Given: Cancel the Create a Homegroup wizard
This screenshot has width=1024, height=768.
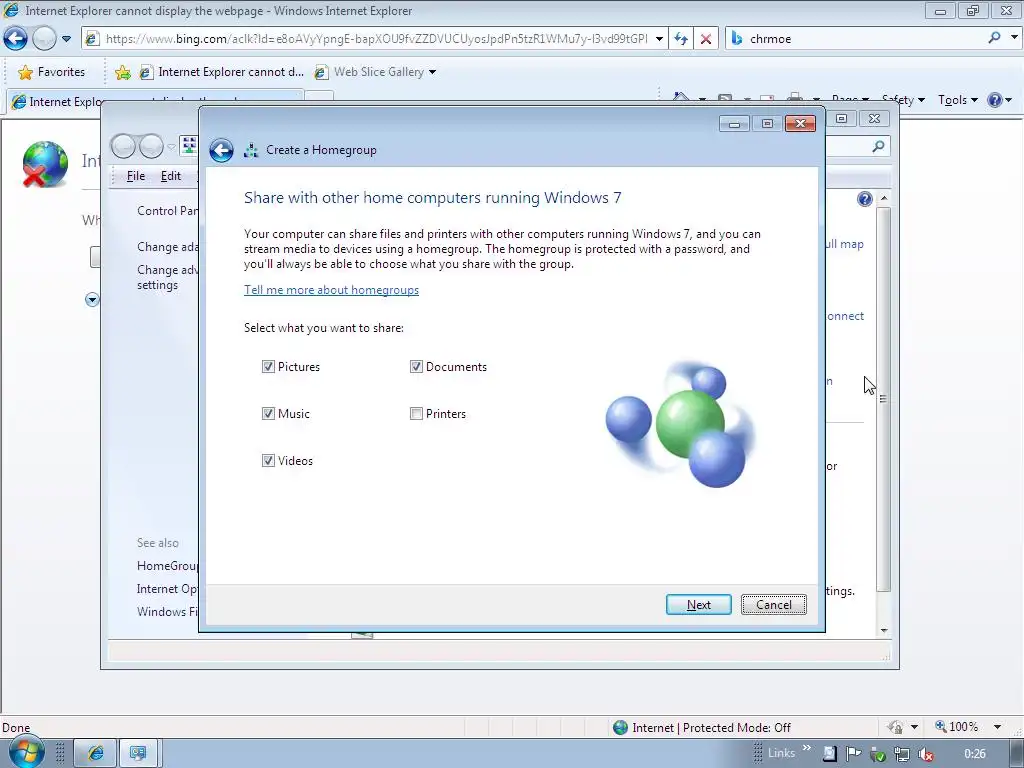Looking at the screenshot, I should 773,605.
